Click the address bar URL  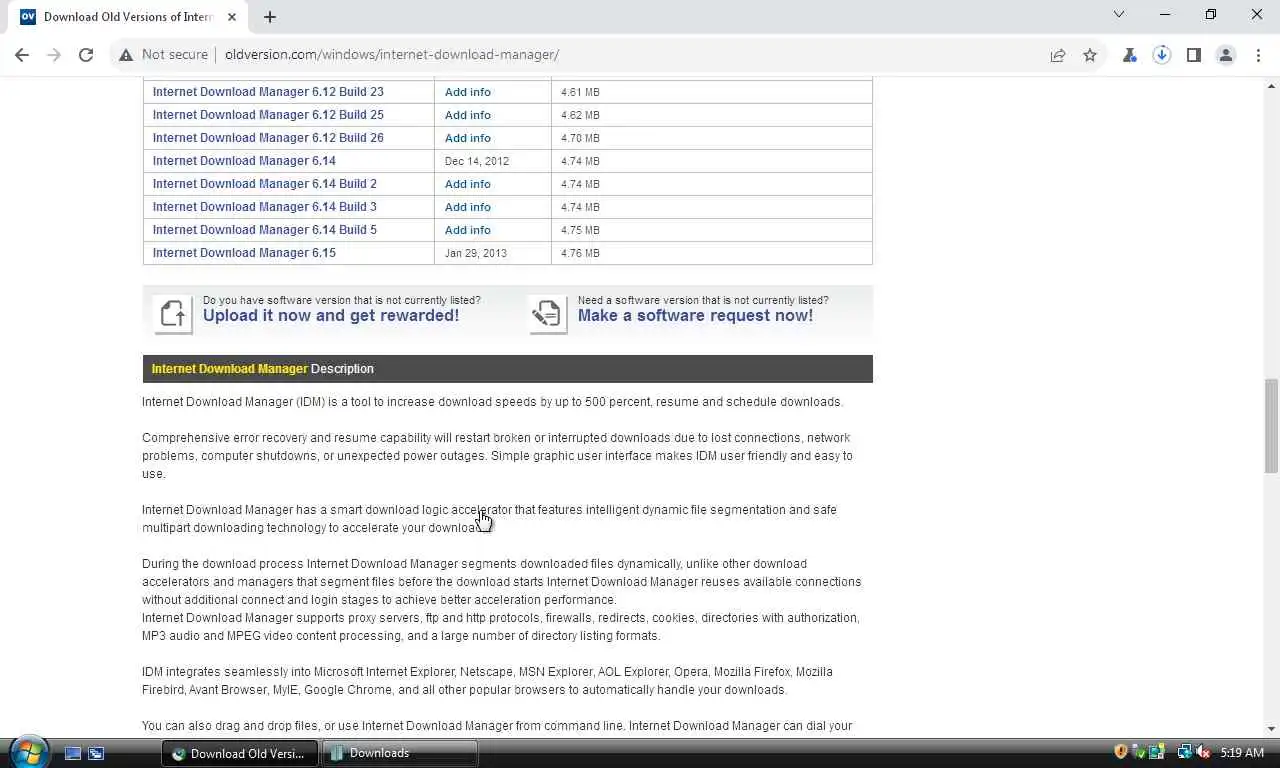coord(392,55)
